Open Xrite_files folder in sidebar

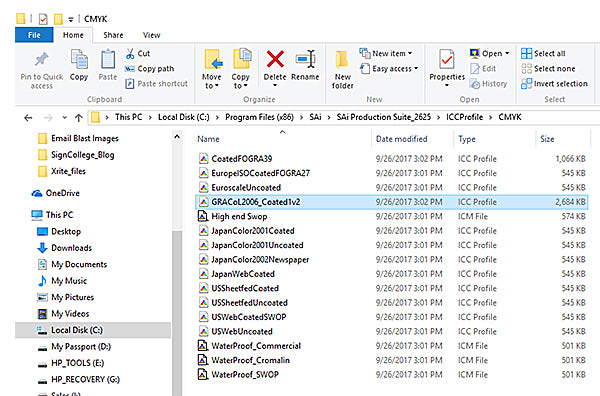point(62,171)
